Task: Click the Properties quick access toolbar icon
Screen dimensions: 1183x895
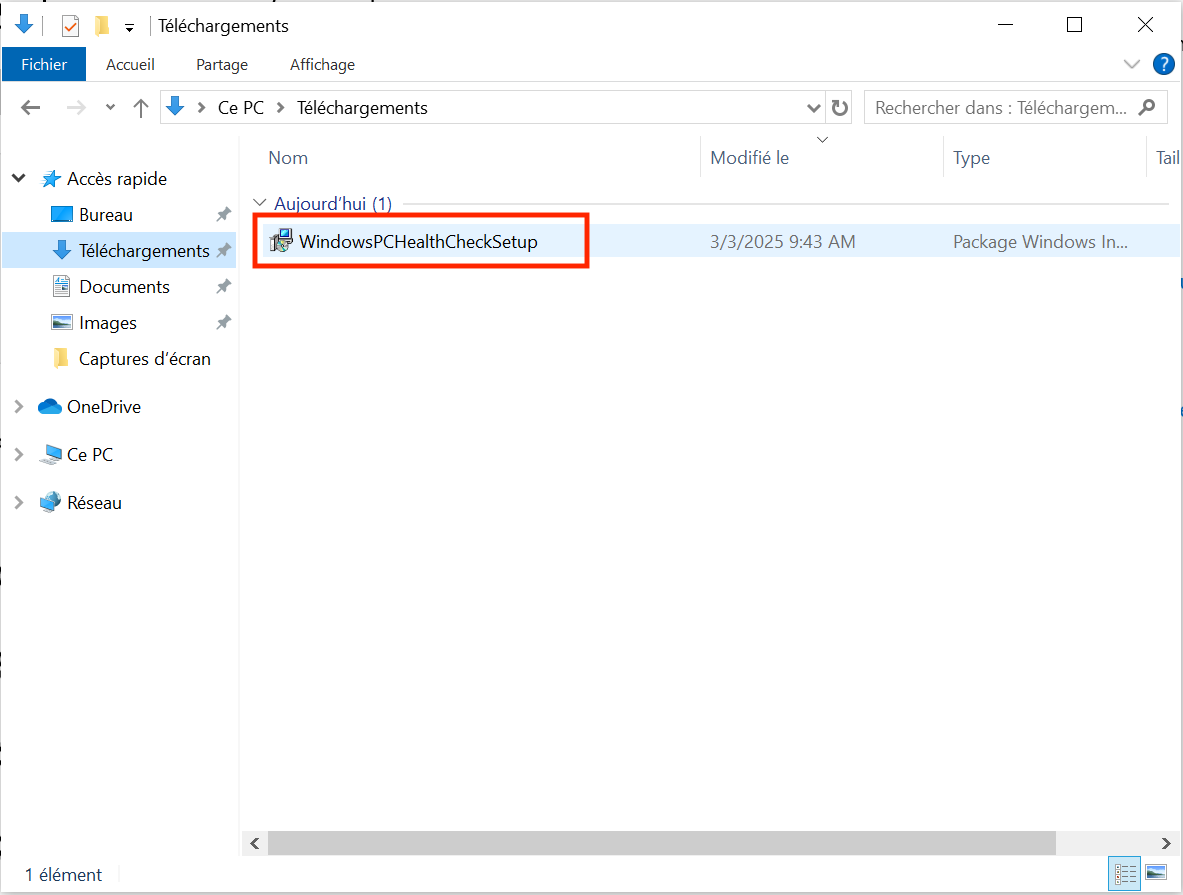Action: 70,26
